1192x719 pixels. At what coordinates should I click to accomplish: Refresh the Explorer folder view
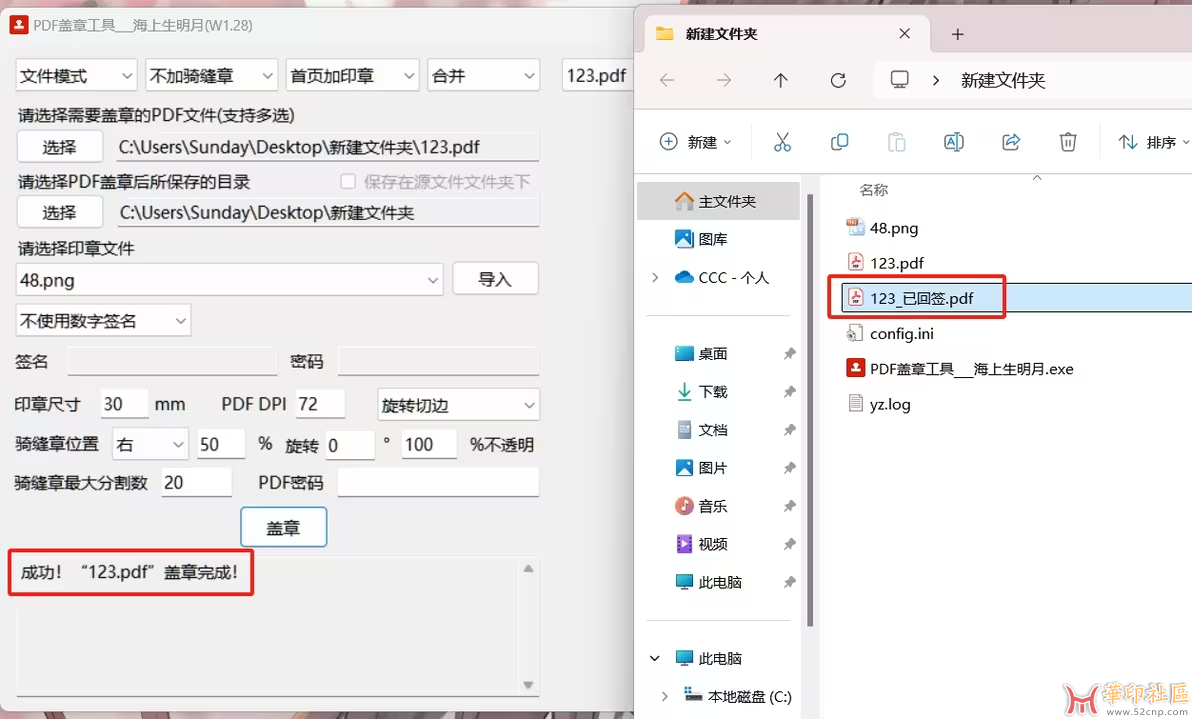point(838,80)
